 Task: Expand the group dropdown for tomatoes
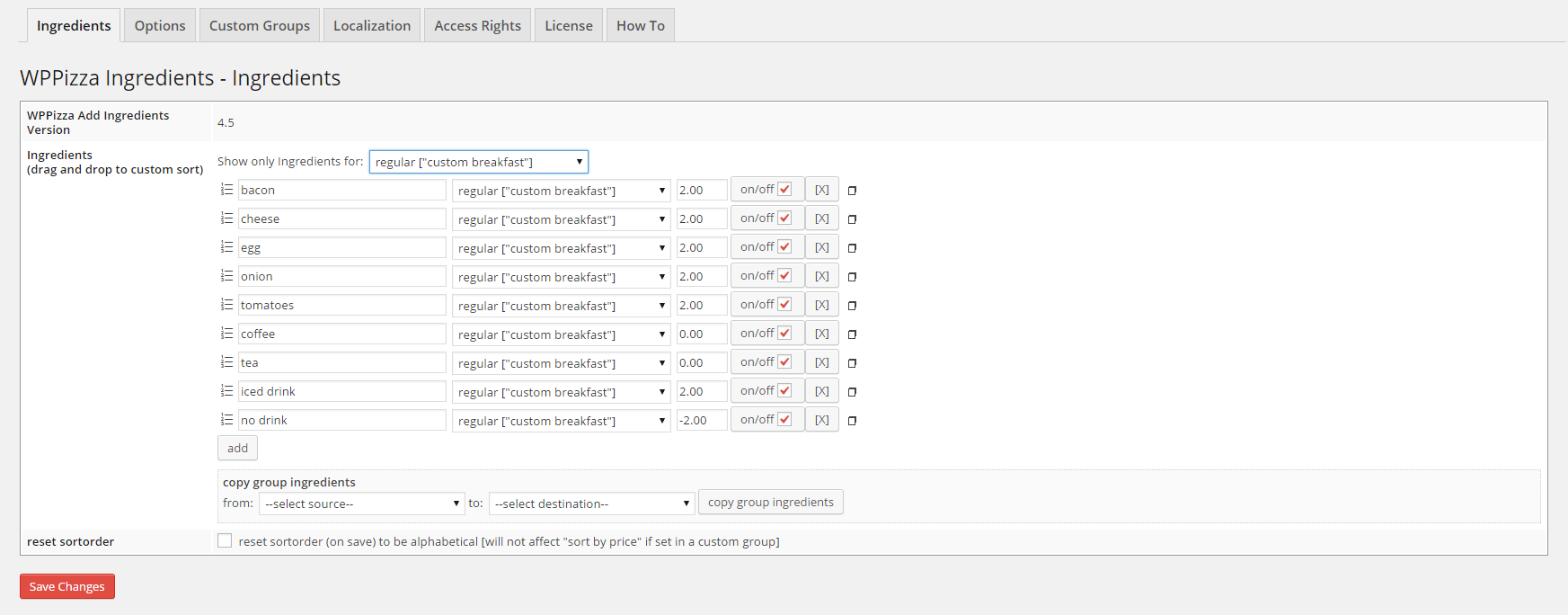pos(562,306)
